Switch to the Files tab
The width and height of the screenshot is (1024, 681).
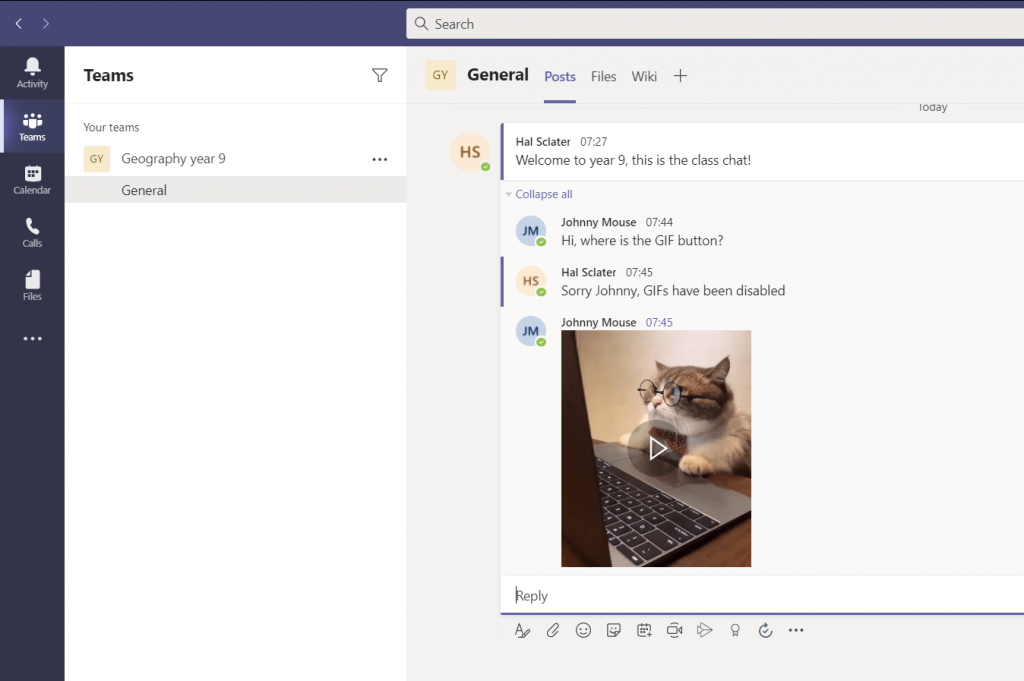603,76
